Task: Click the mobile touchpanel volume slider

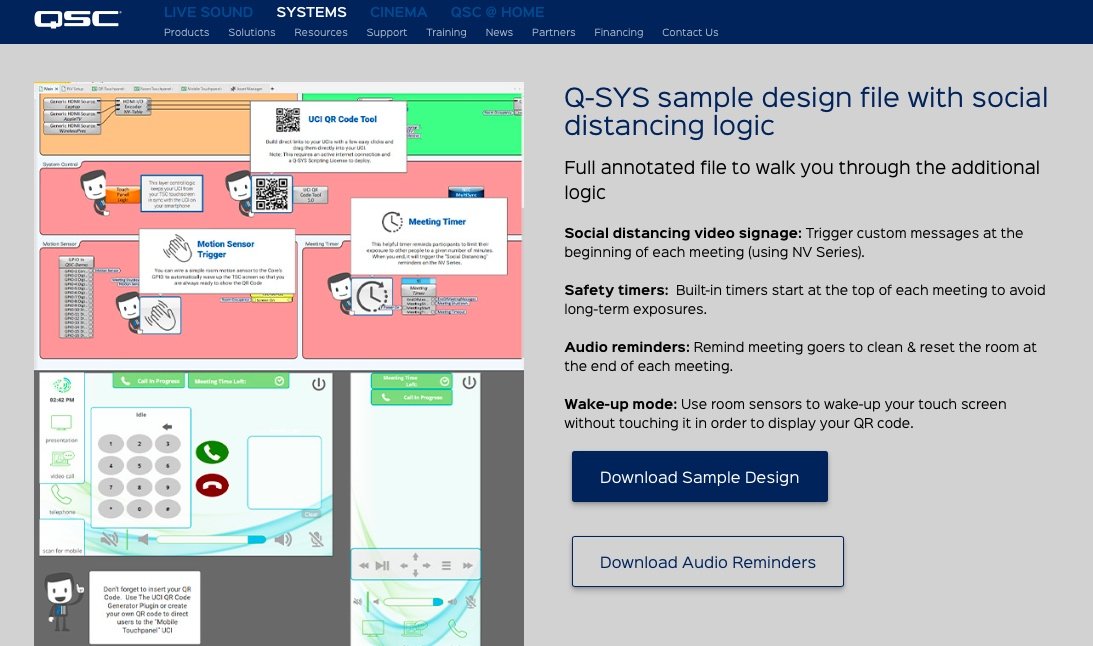Action: tap(413, 601)
